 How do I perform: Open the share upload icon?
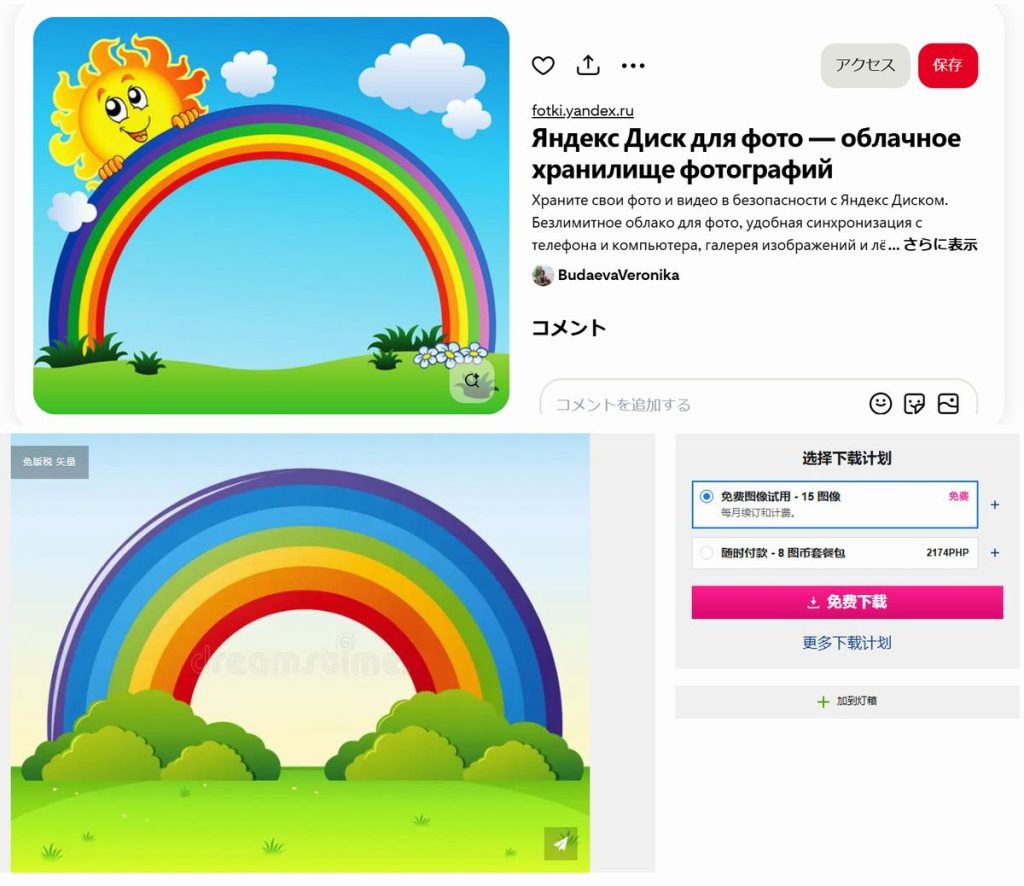pos(588,65)
